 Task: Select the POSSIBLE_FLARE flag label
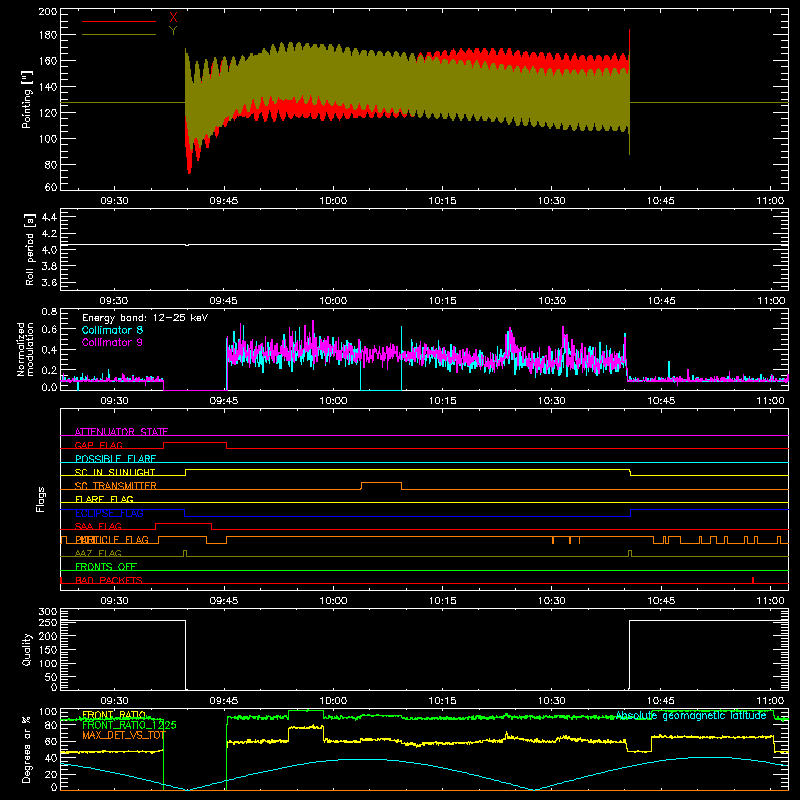point(115,459)
